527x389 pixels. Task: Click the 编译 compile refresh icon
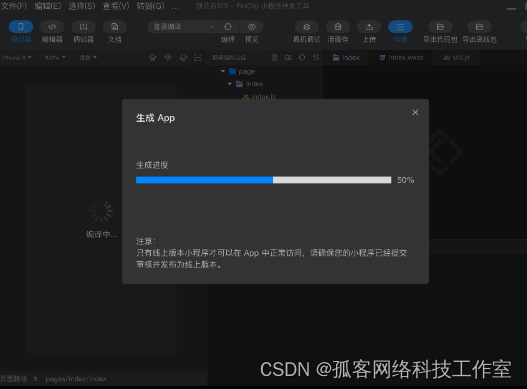(228, 27)
